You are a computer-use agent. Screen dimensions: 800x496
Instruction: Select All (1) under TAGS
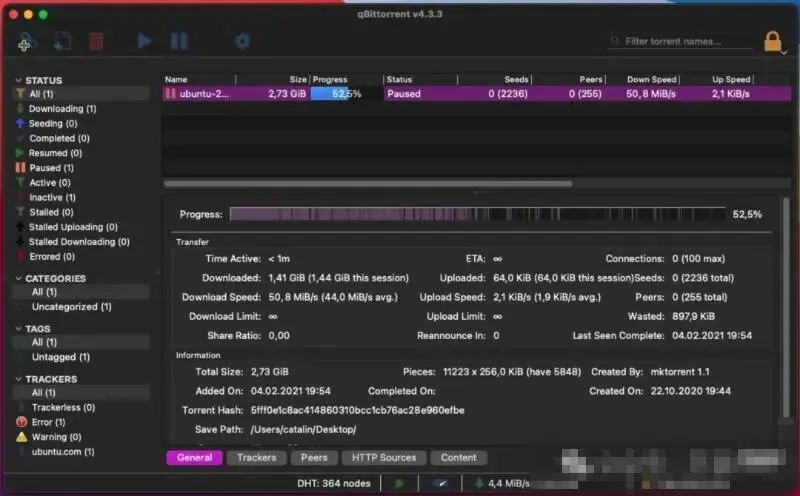pyautogui.click(x=82, y=342)
